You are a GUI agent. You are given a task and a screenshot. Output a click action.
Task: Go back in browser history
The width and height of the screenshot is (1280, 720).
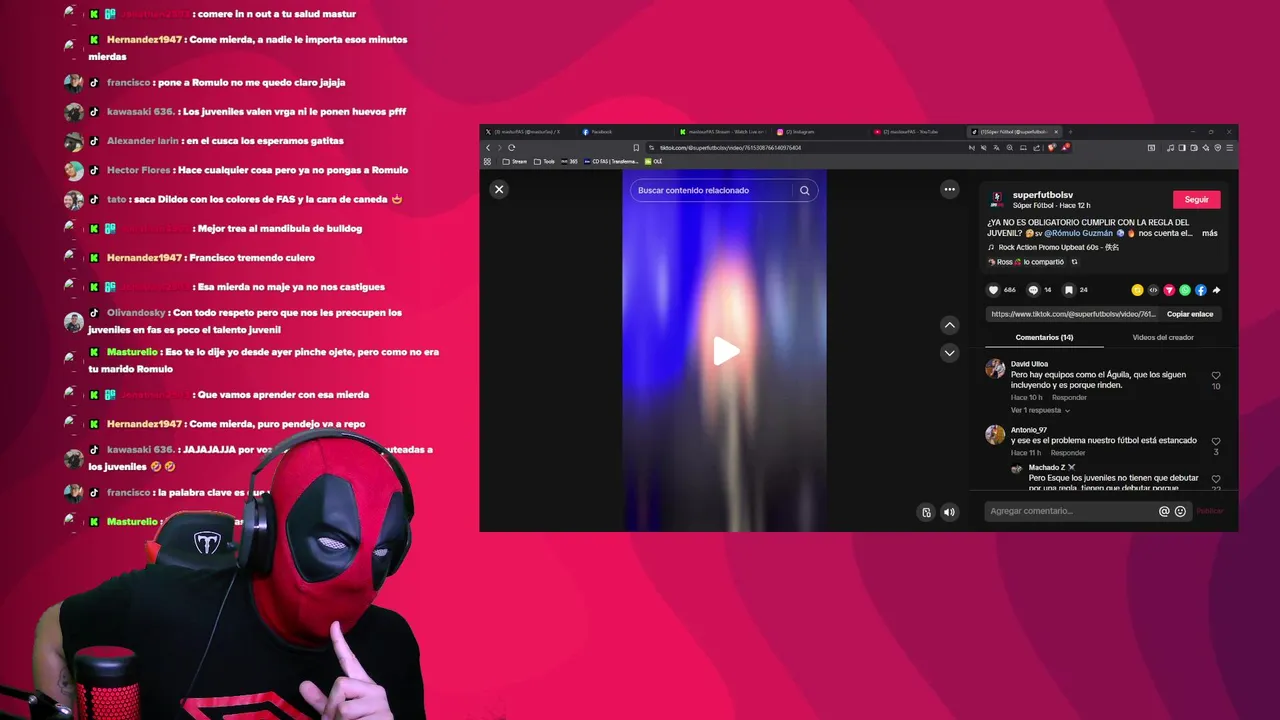point(488,147)
